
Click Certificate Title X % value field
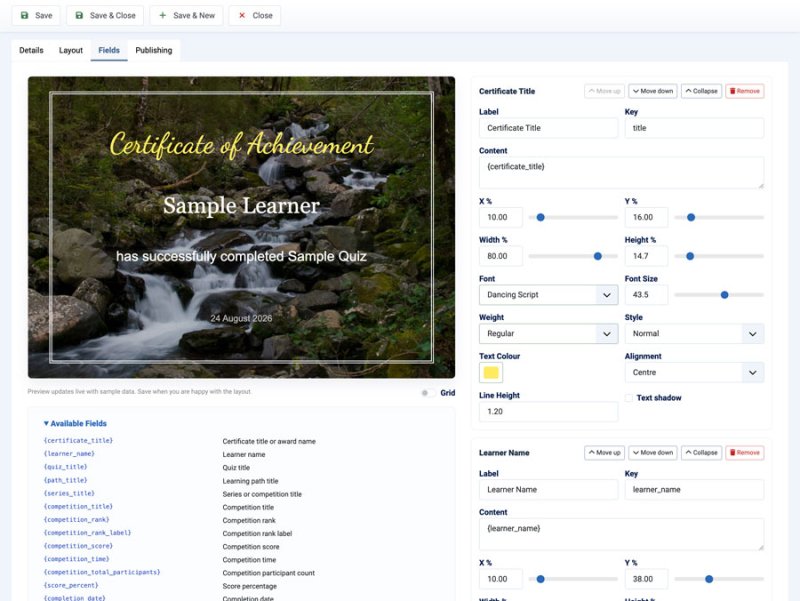(501, 217)
